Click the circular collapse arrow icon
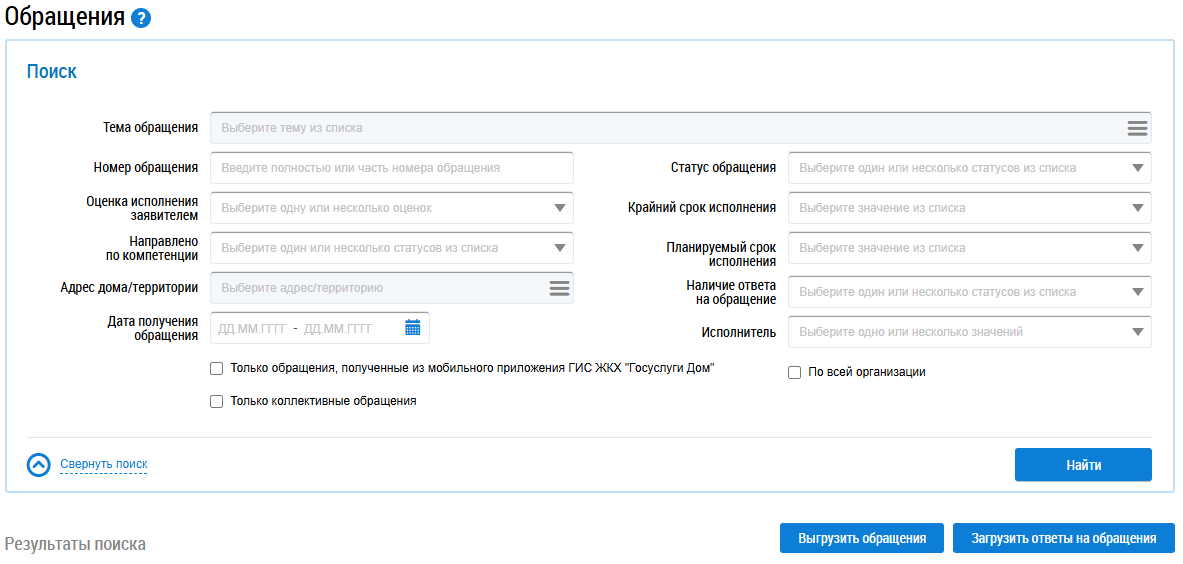 point(38,465)
